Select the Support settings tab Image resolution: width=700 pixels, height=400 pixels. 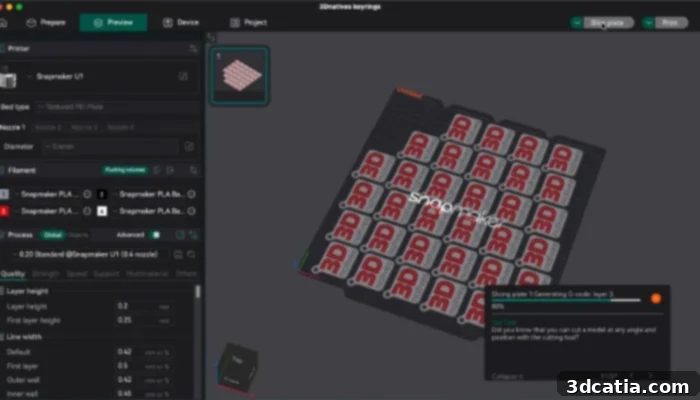106,274
